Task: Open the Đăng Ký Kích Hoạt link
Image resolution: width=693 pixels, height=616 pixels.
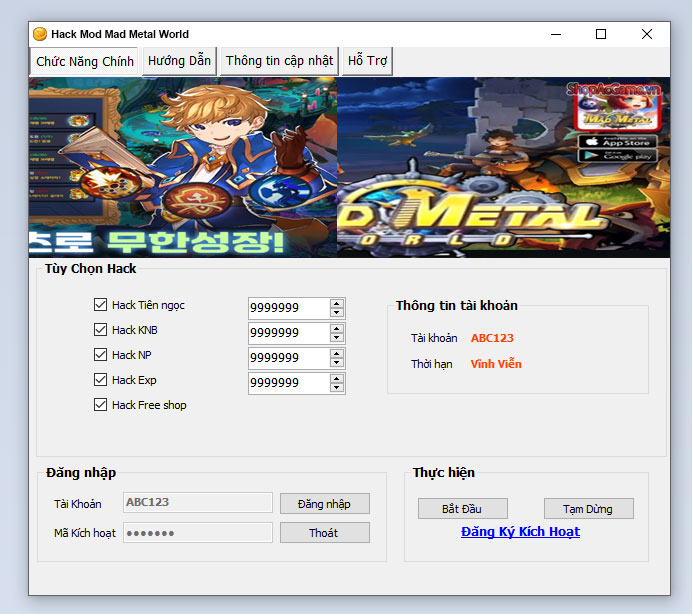Action: (x=520, y=532)
